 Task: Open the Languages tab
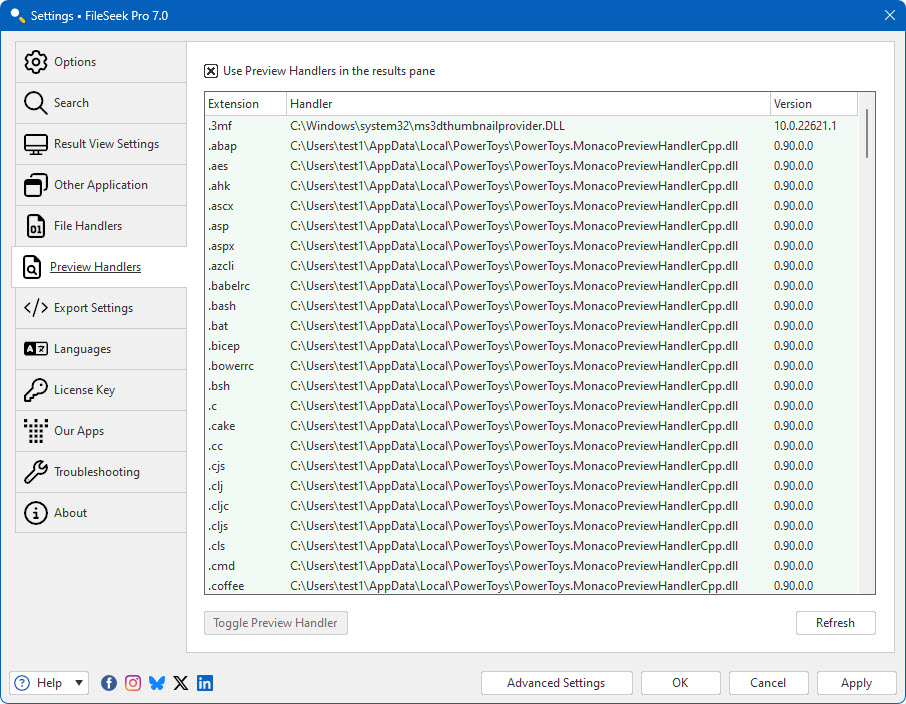coord(101,349)
